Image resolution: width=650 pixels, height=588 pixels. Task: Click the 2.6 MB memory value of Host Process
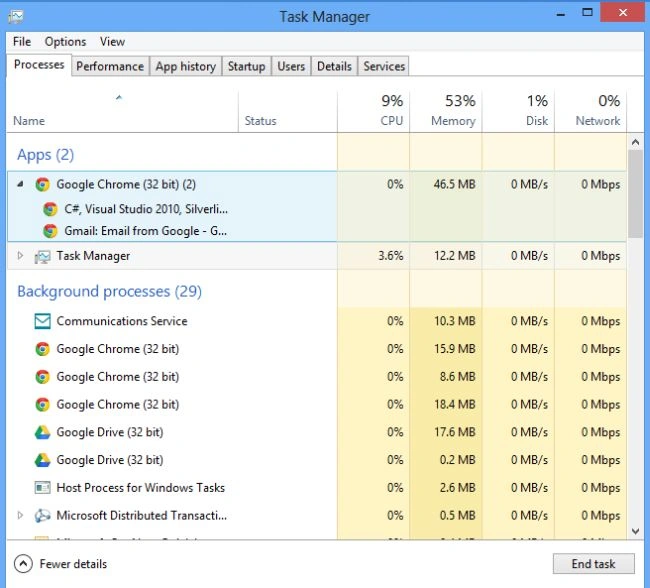point(457,488)
